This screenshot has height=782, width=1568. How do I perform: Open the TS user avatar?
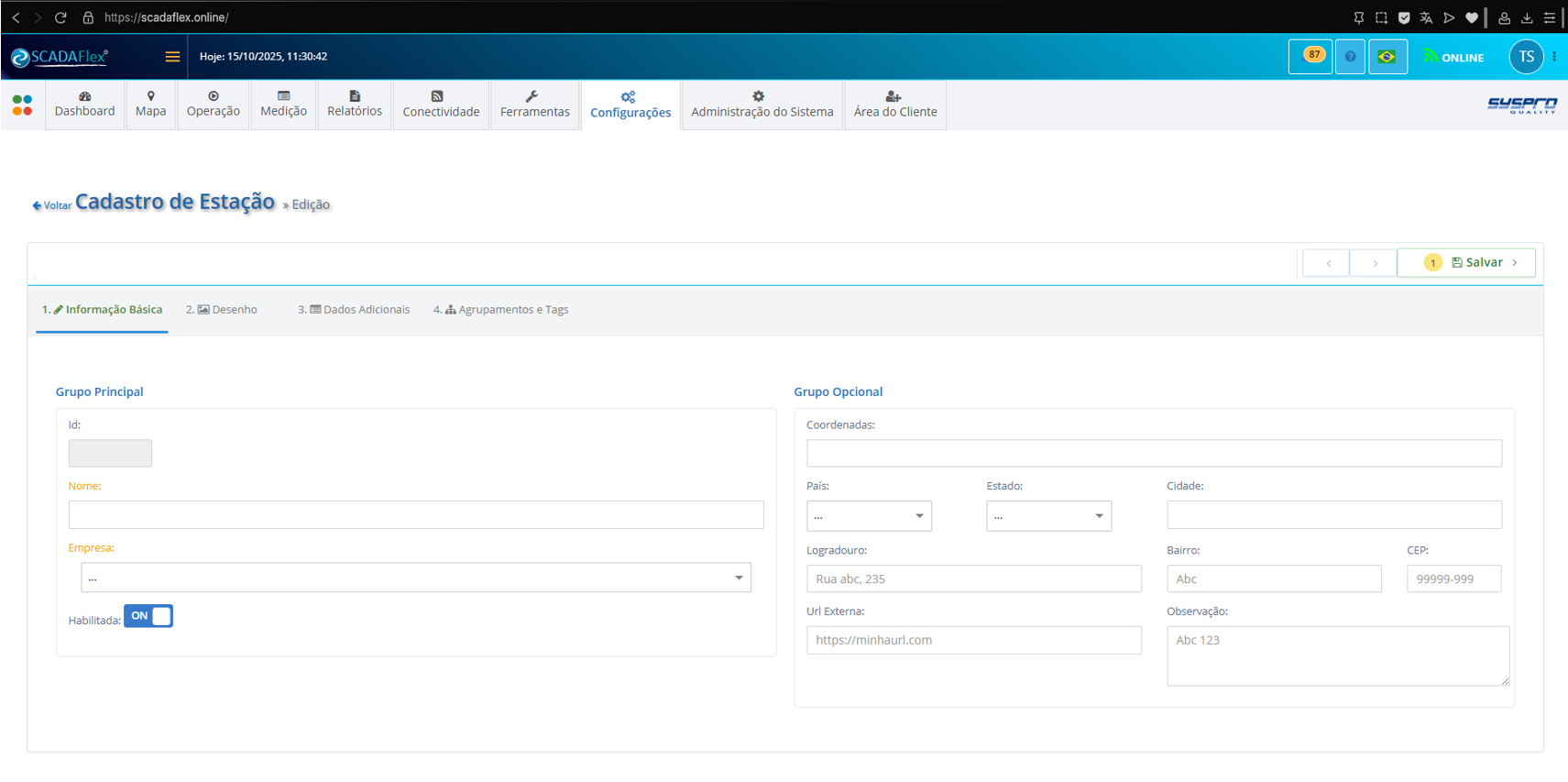click(x=1526, y=57)
